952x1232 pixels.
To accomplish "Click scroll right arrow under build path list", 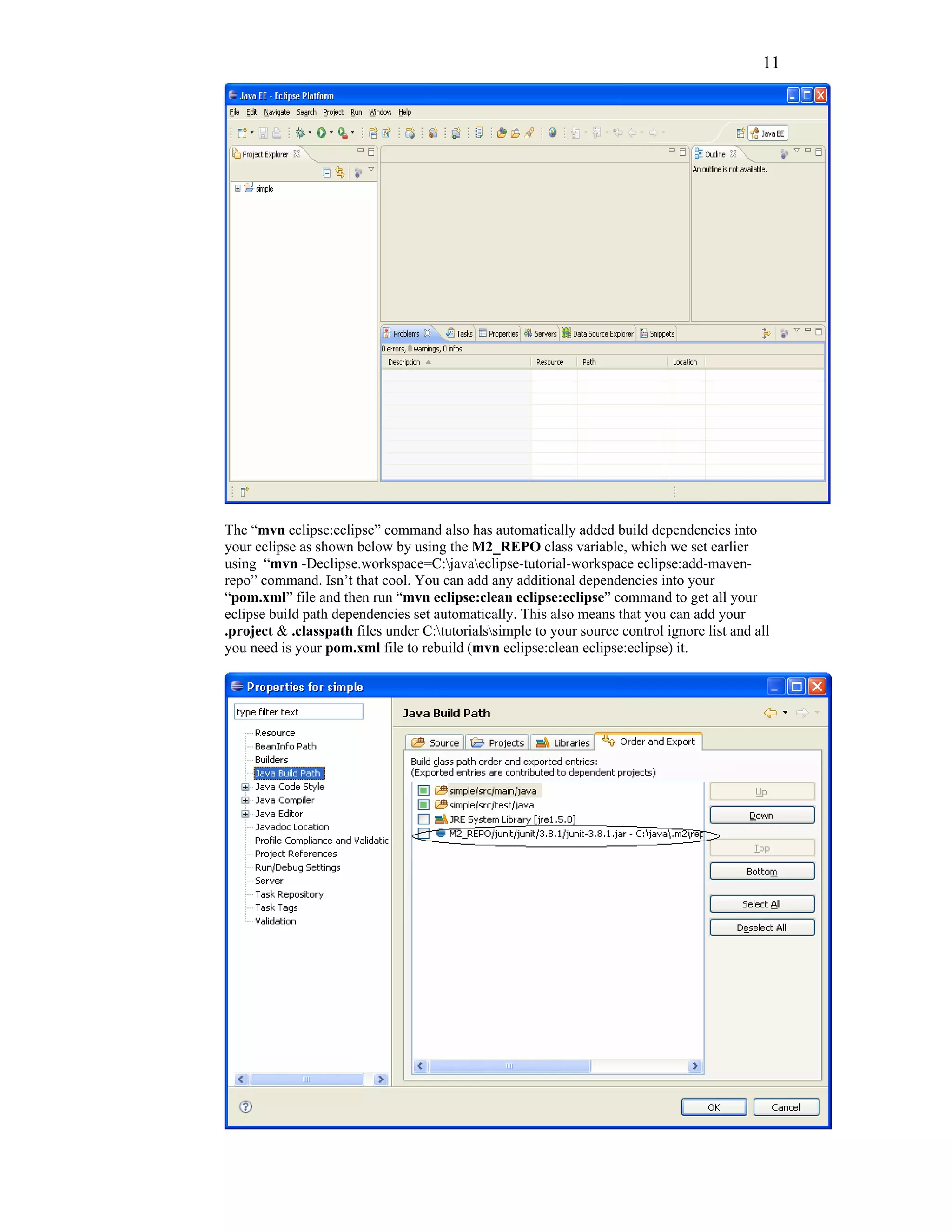I will [695, 1066].
